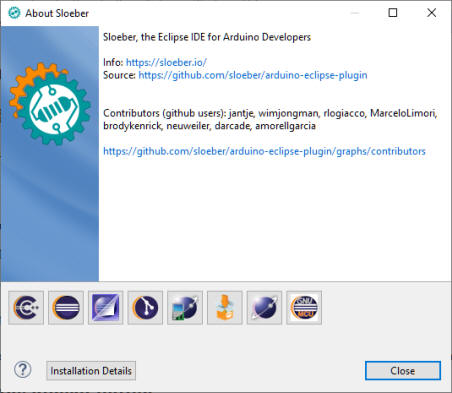Open the feature icon with chart and globe
452x393 pixels.
[x=185, y=307]
